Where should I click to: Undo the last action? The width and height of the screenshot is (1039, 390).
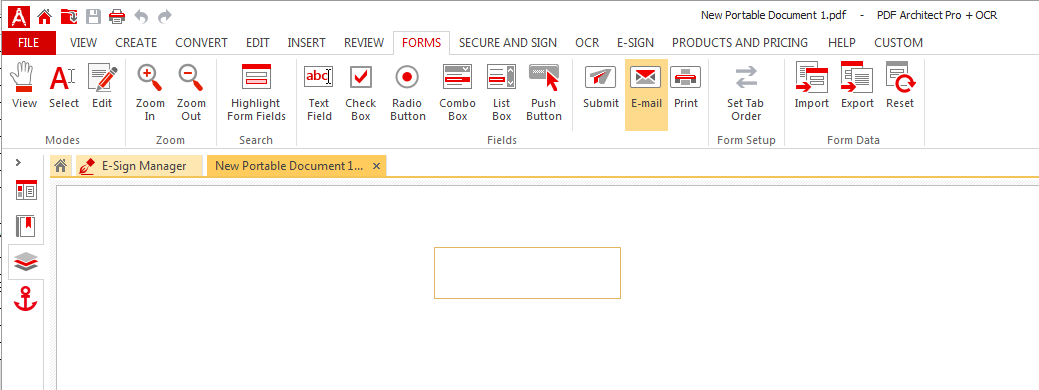tap(141, 16)
